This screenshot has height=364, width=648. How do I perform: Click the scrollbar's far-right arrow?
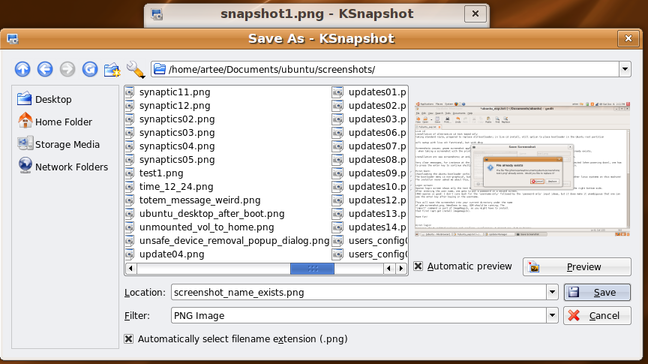click(x=401, y=269)
